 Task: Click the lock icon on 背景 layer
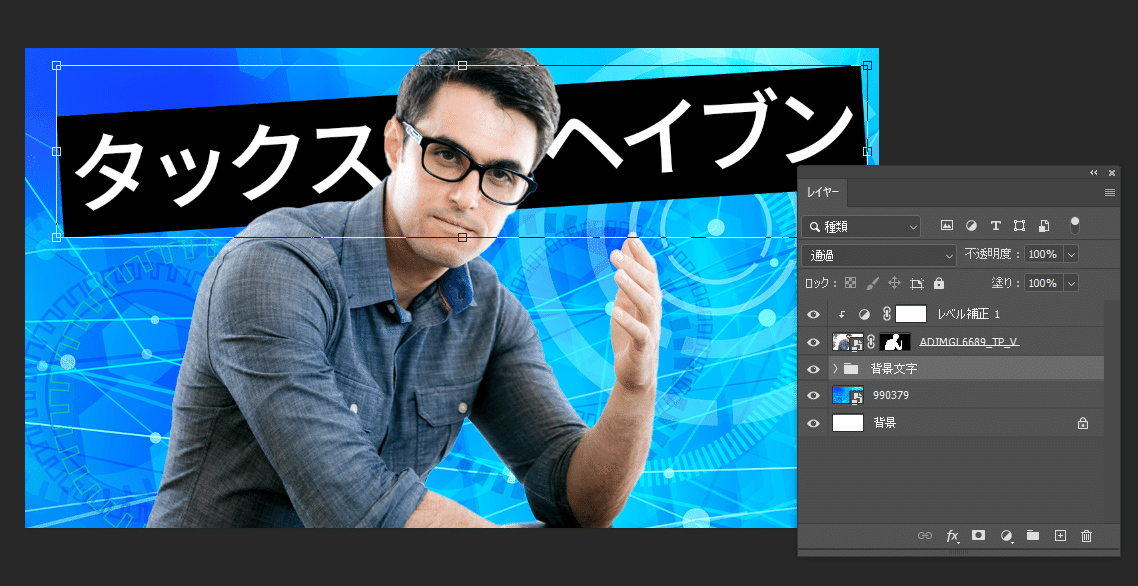tap(1083, 423)
